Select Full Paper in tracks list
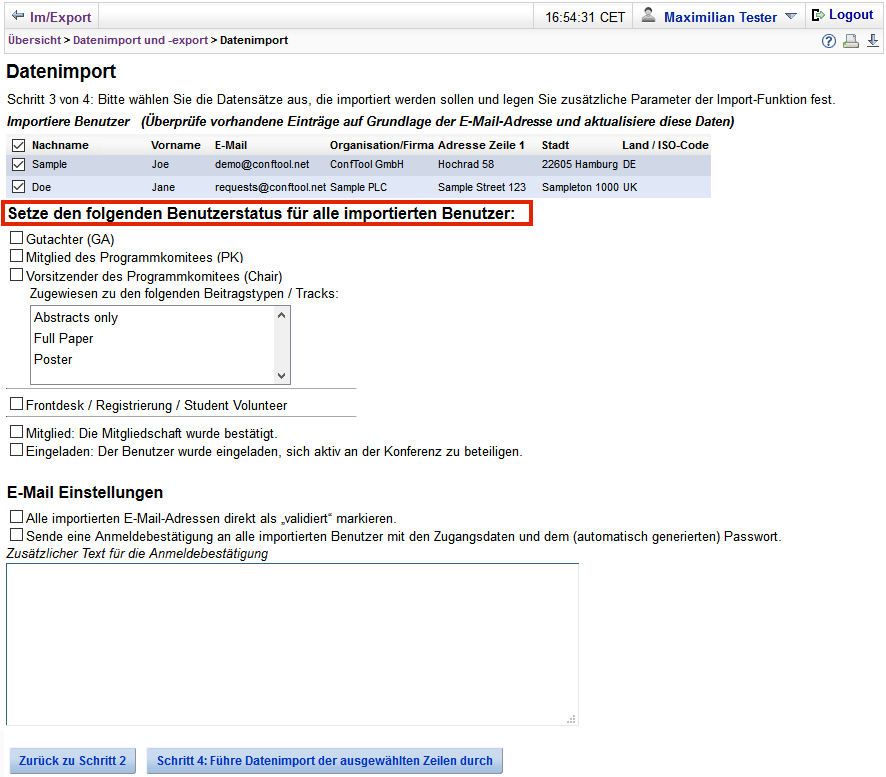This screenshot has height=777, width=886. pos(153,338)
